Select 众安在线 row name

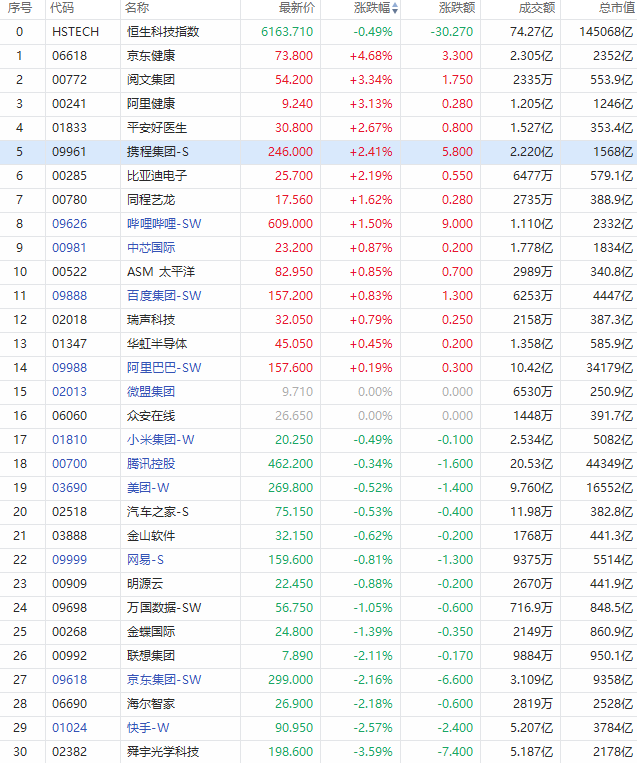click(x=151, y=416)
